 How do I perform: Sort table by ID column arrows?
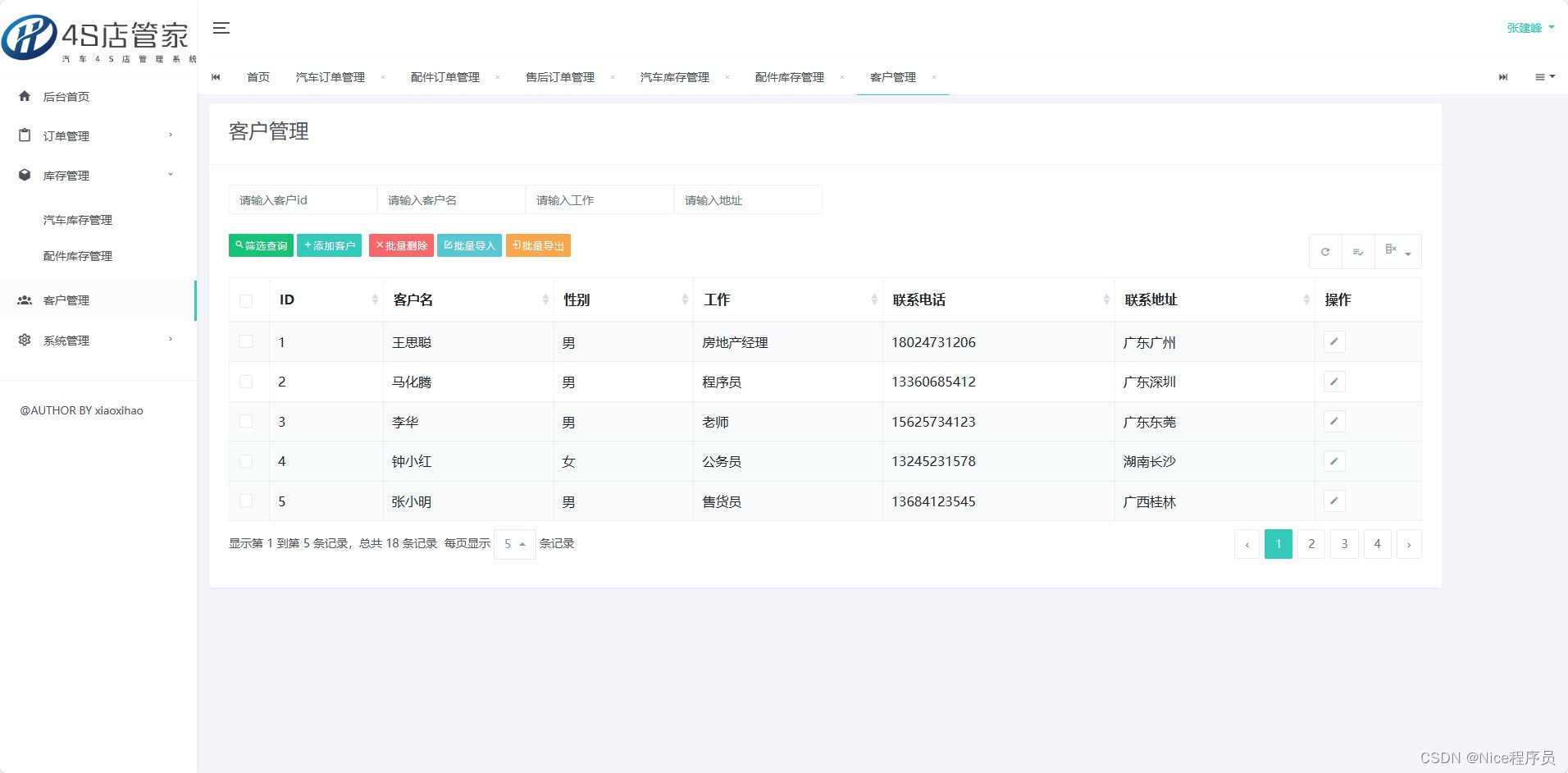[375, 300]
